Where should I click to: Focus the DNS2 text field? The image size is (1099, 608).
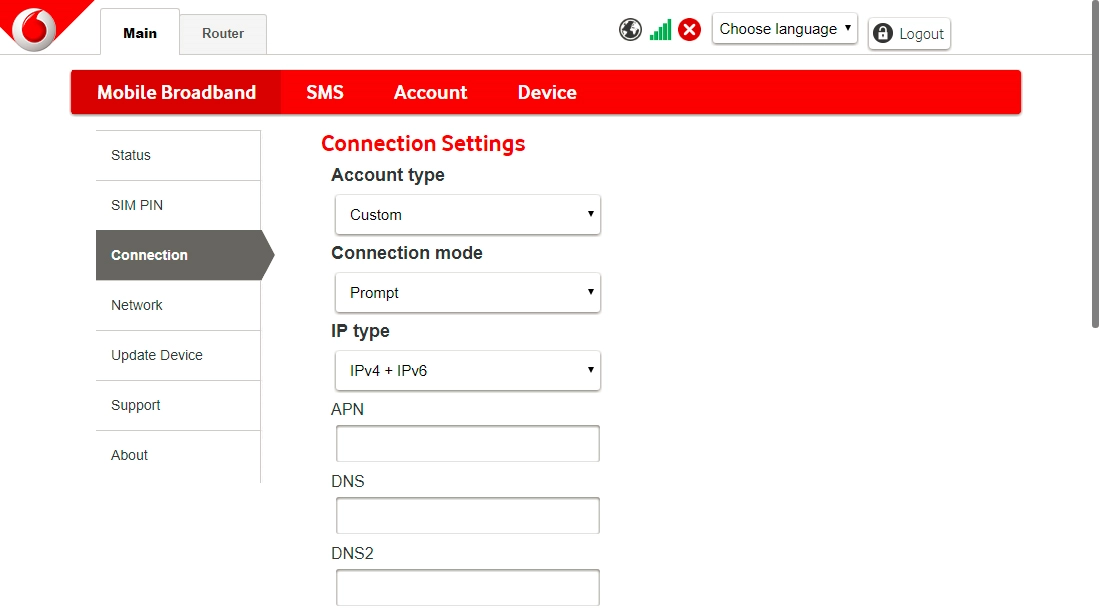pos(467,587)
